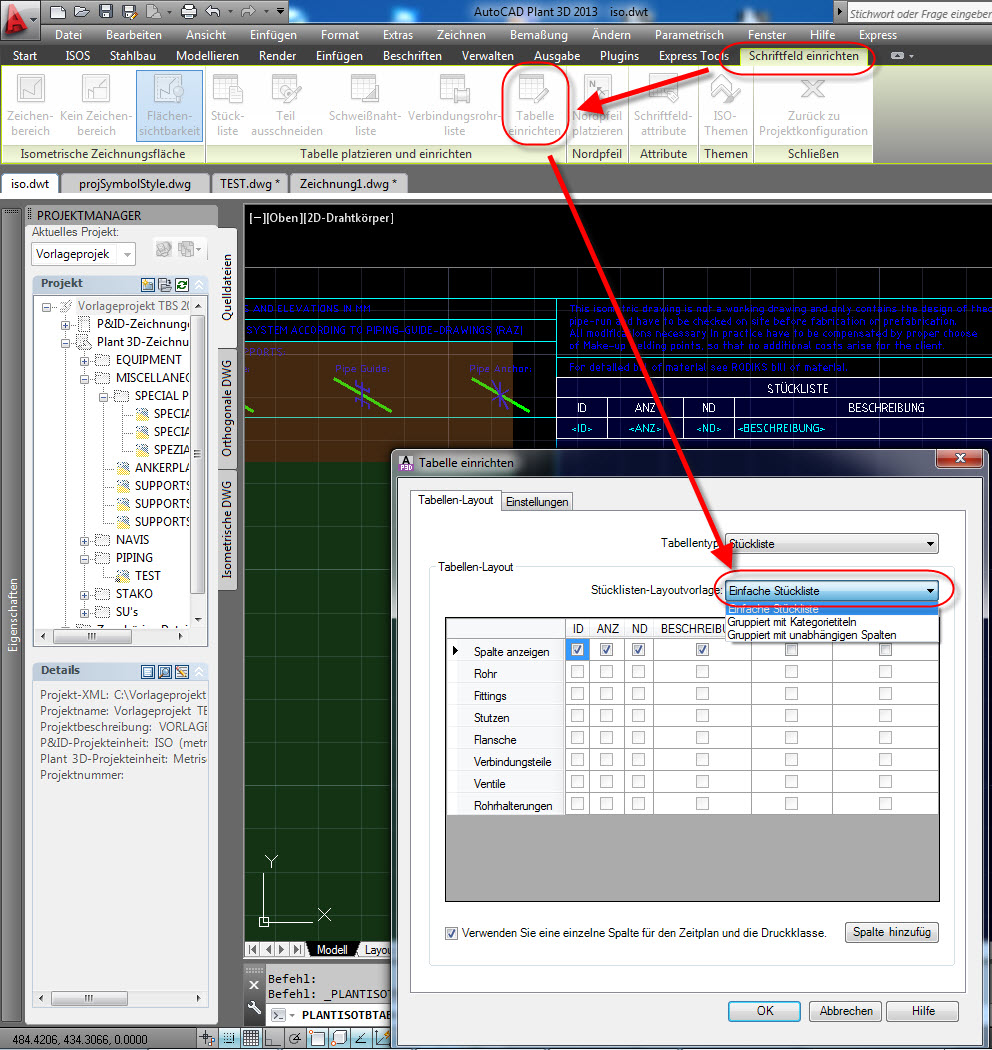Toggle ortho mode status bar icon
The width and height of the screenshot is (992, 1050).
click(x=273, y=1039)
